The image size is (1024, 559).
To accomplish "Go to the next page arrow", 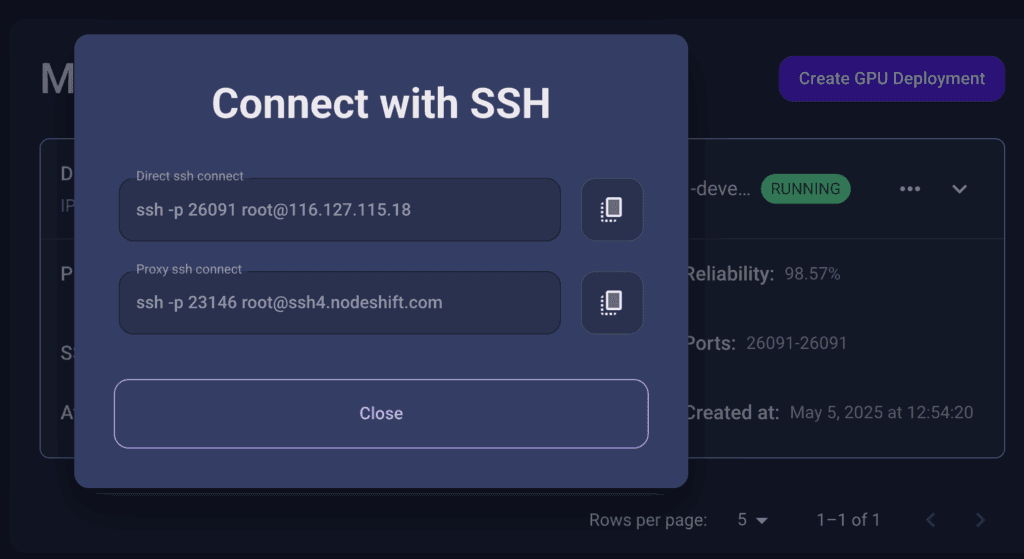I will (980, 520).
